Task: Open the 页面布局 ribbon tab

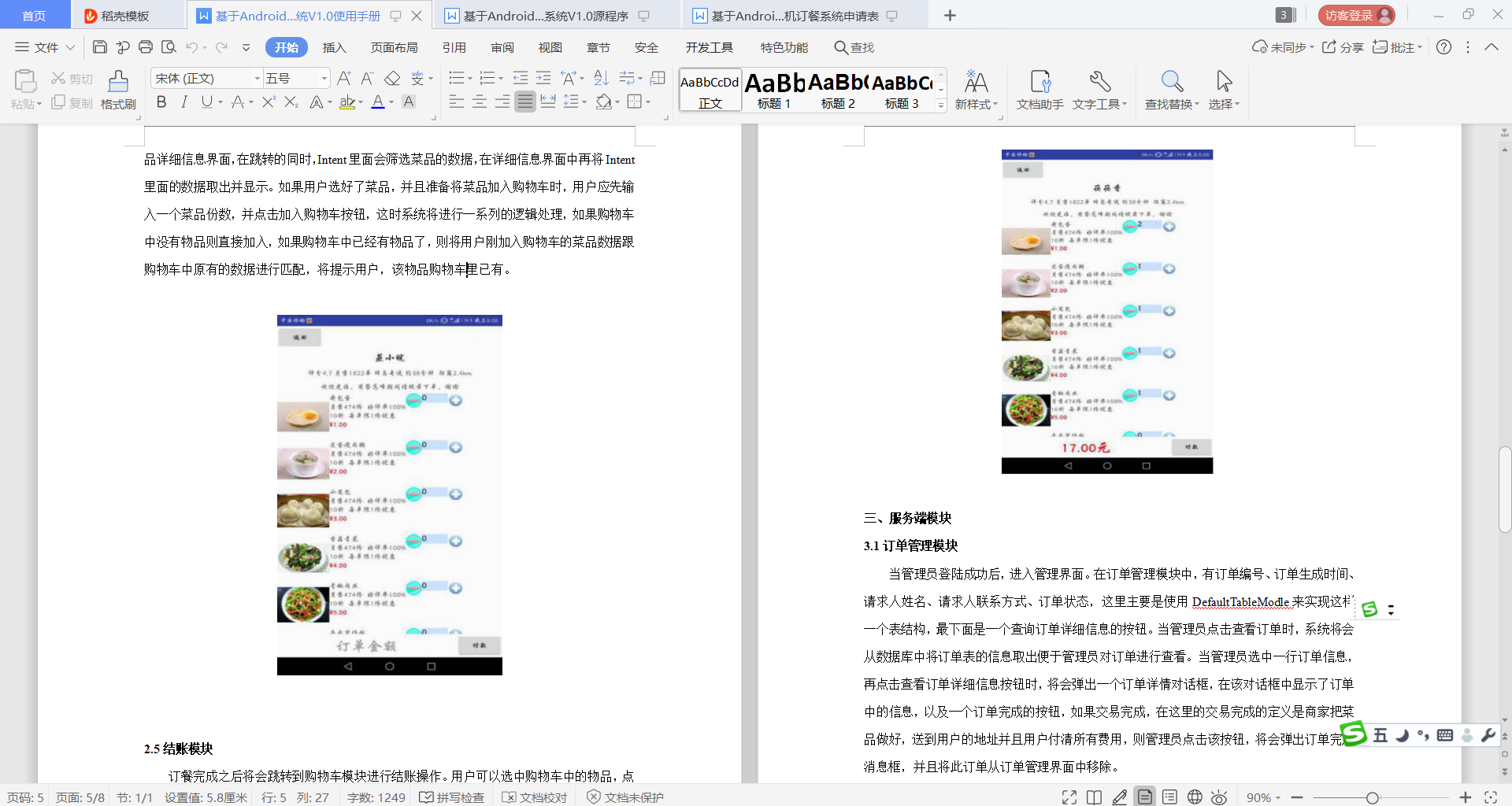Action: click(x=394, y=47)
